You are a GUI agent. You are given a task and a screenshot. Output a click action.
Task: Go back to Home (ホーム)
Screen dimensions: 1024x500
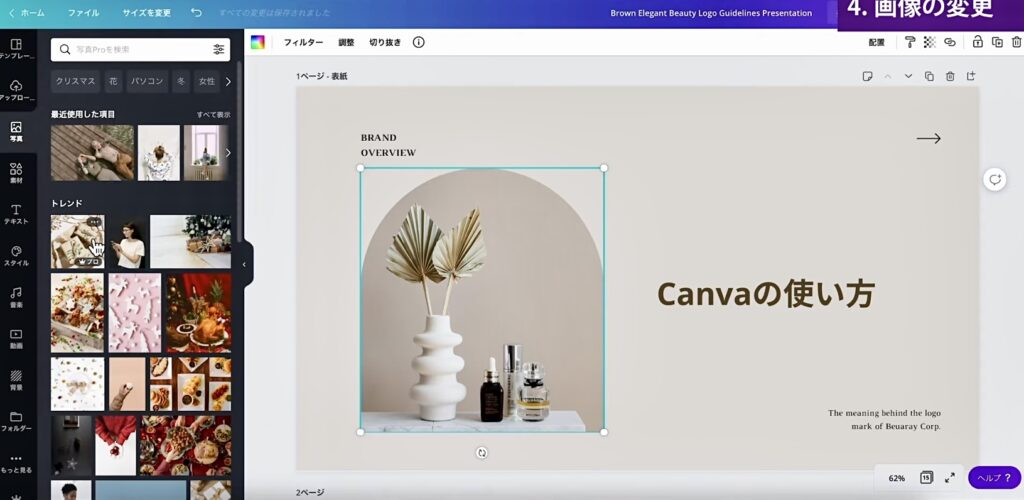tap(27, 12)
